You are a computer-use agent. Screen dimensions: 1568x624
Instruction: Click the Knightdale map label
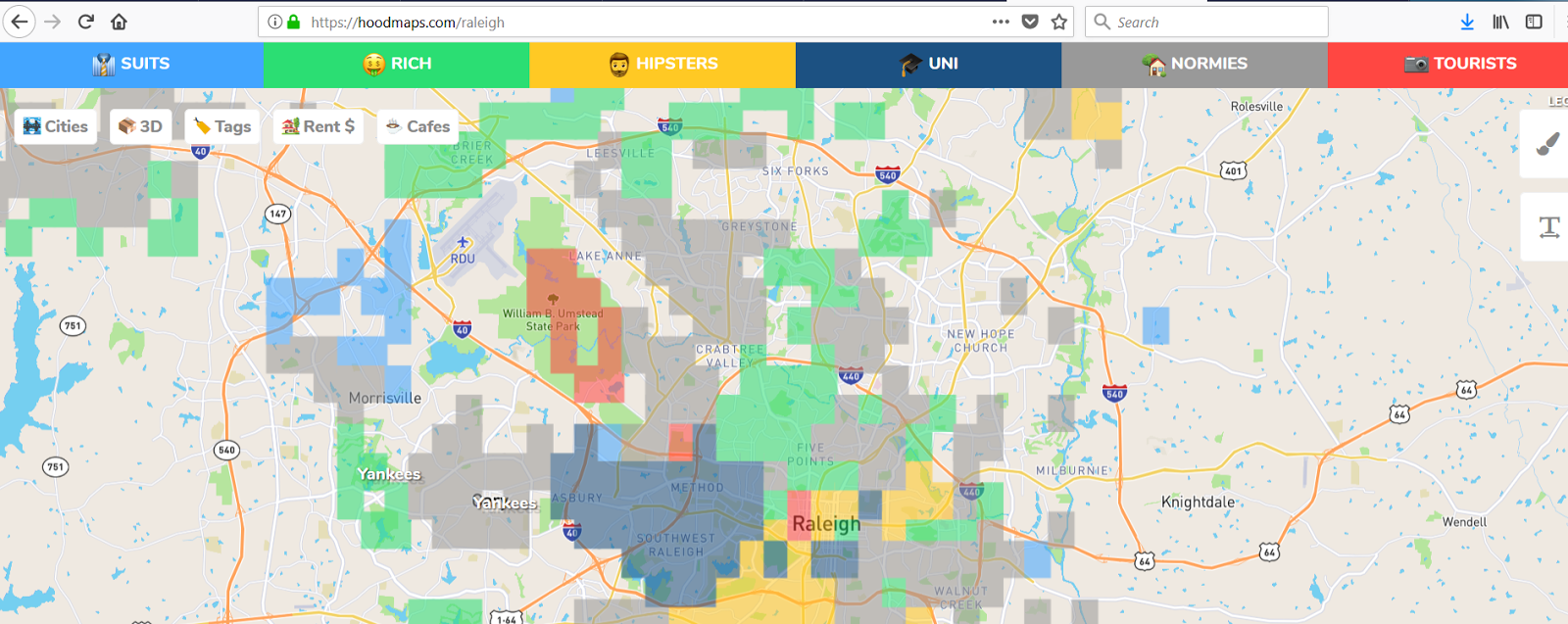click(x=1198, y=503)
